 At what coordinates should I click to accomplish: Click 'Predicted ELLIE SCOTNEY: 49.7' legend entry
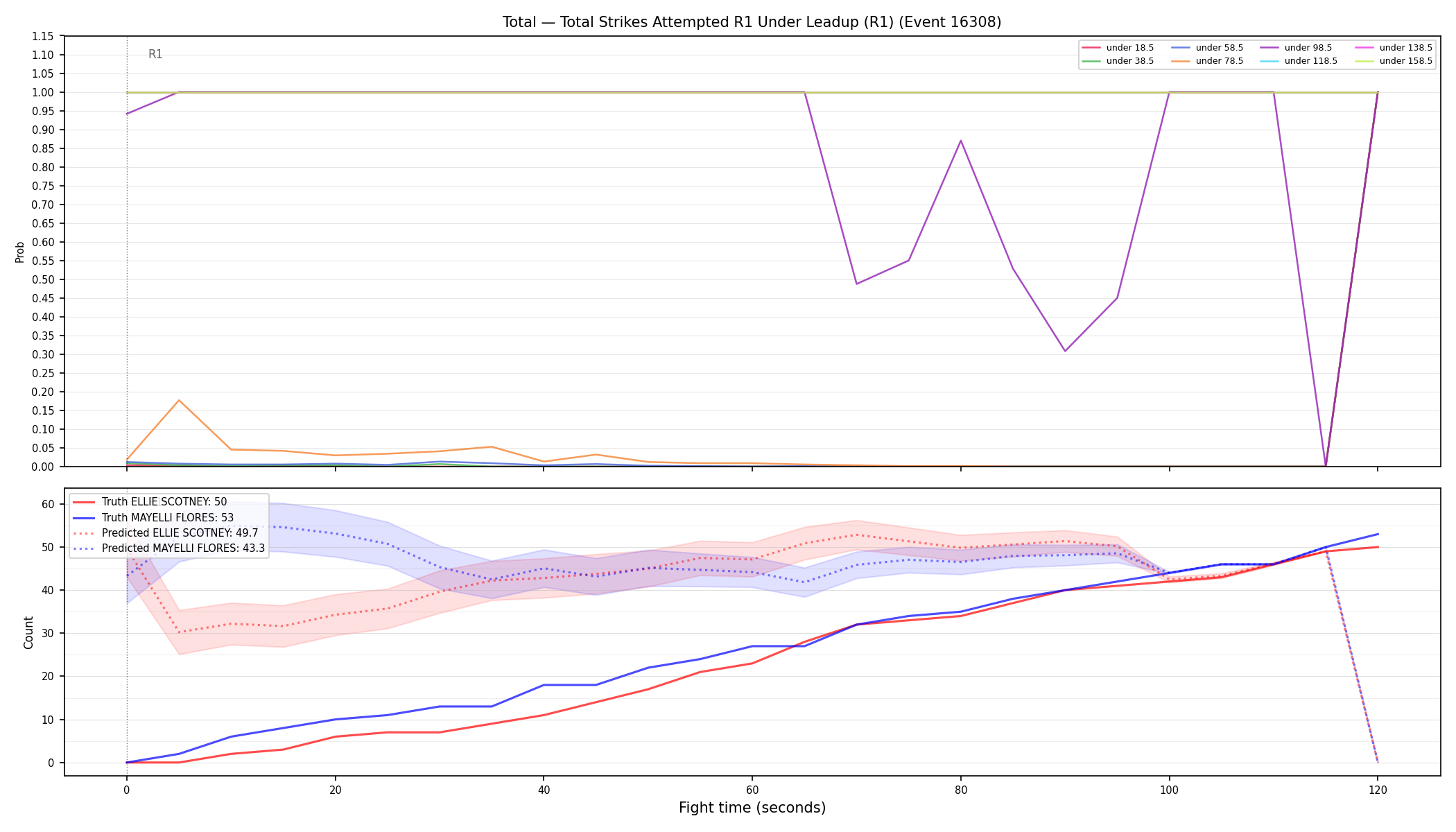coord(166,532)
